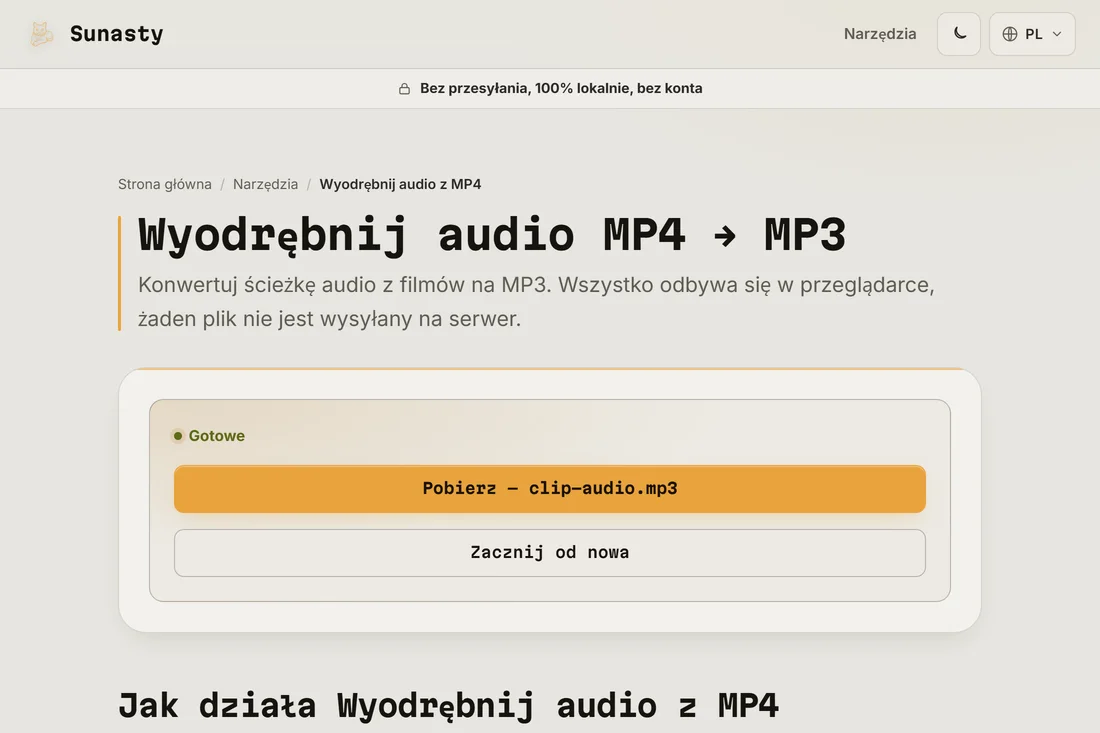Screen dimensions: 1100x733
Task: Select the privacy banner text 'Bez przesyłania, 100% lokalnie, bez konta'
Action: click(x=561, y=88)
